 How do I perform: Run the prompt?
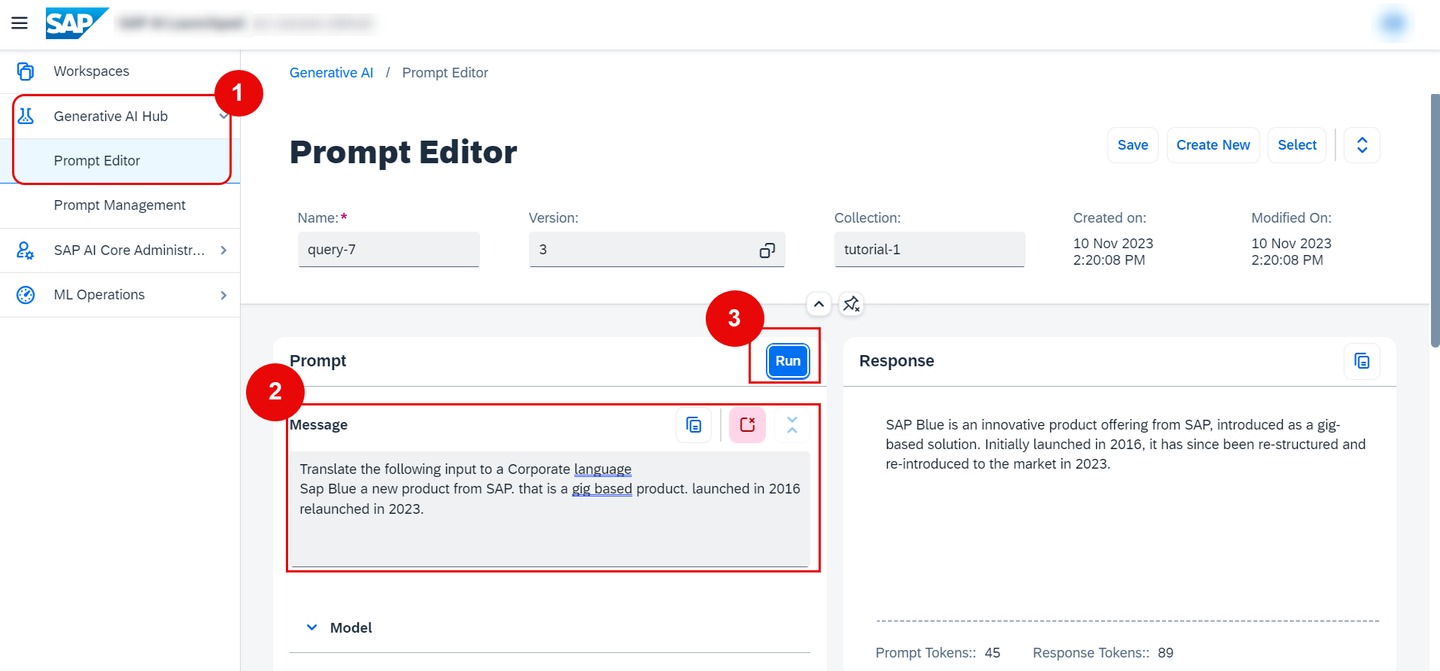(x=788, y=361)
